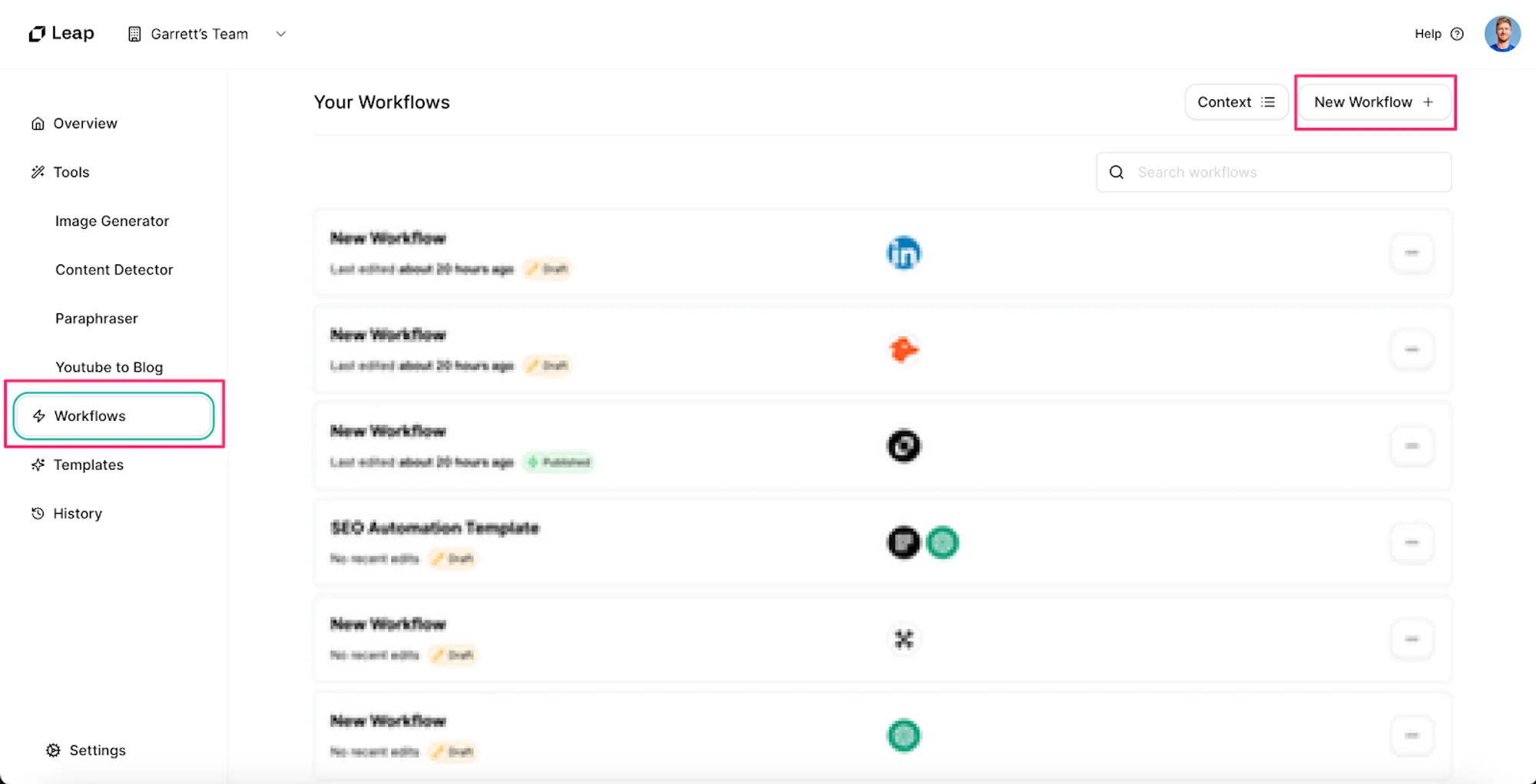Screen dimensions: 1536x784
Task: Click the LinkedIn app icon
Action: (x=904, y=253)
